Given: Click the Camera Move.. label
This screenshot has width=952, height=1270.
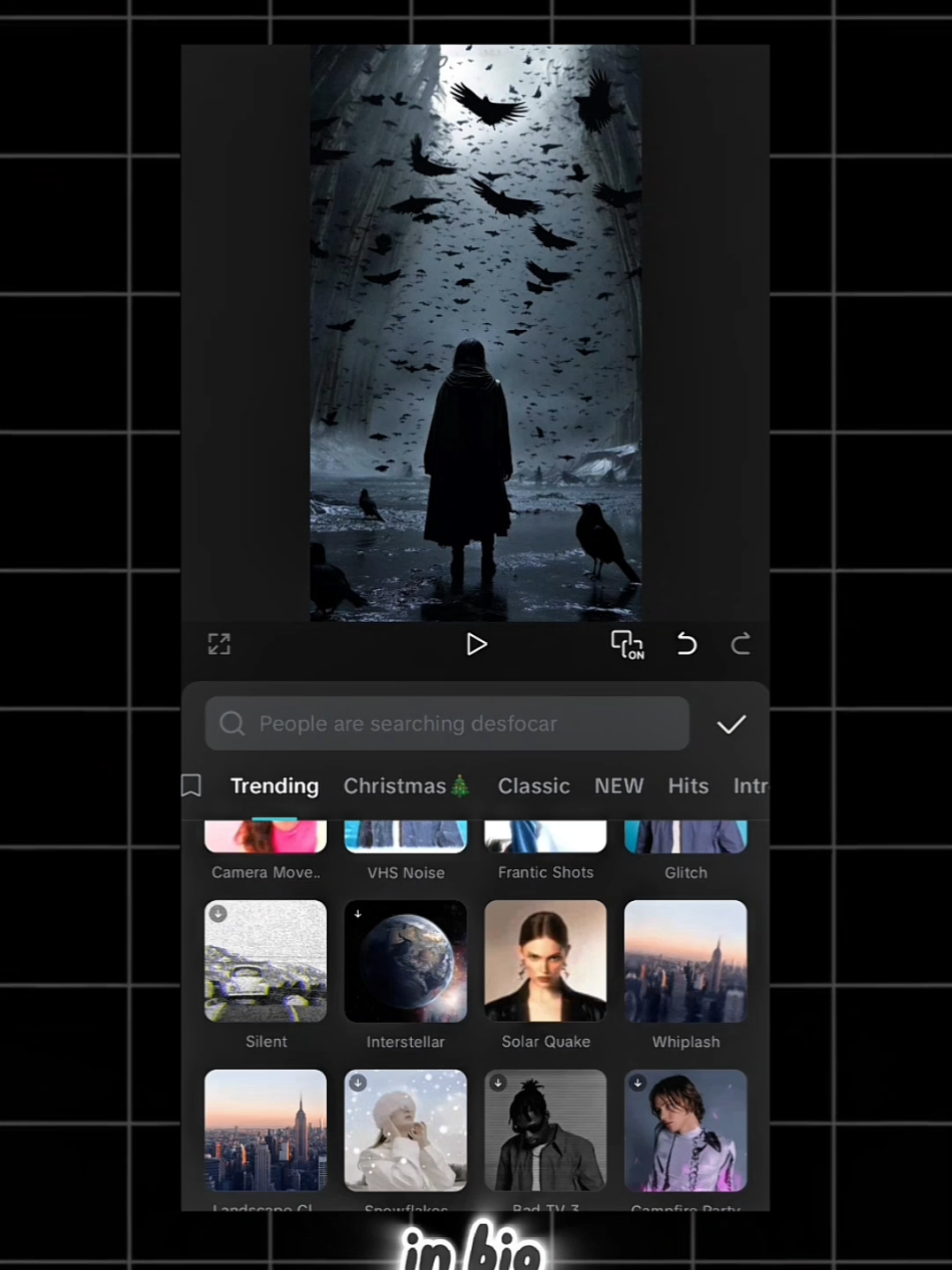Looking at the screenshot, I should pyautogui.click(x=266, y=872).
